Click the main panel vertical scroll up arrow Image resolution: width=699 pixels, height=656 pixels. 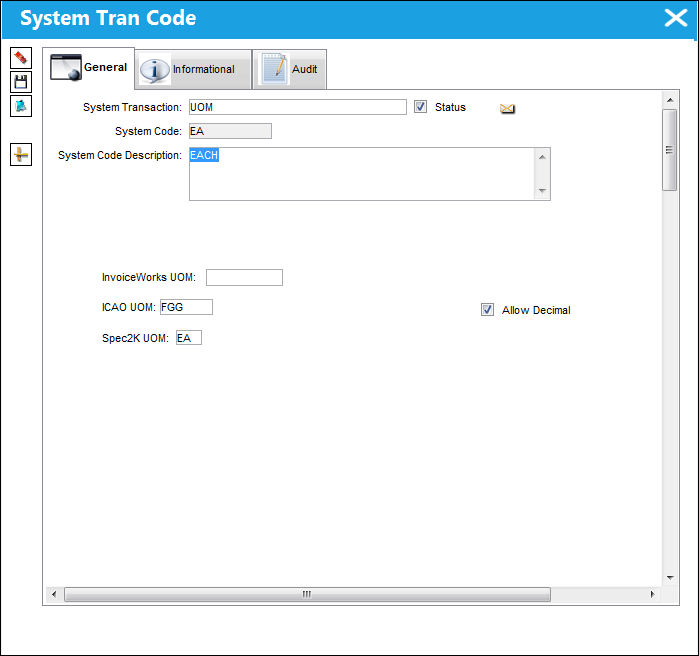[670, 100]
